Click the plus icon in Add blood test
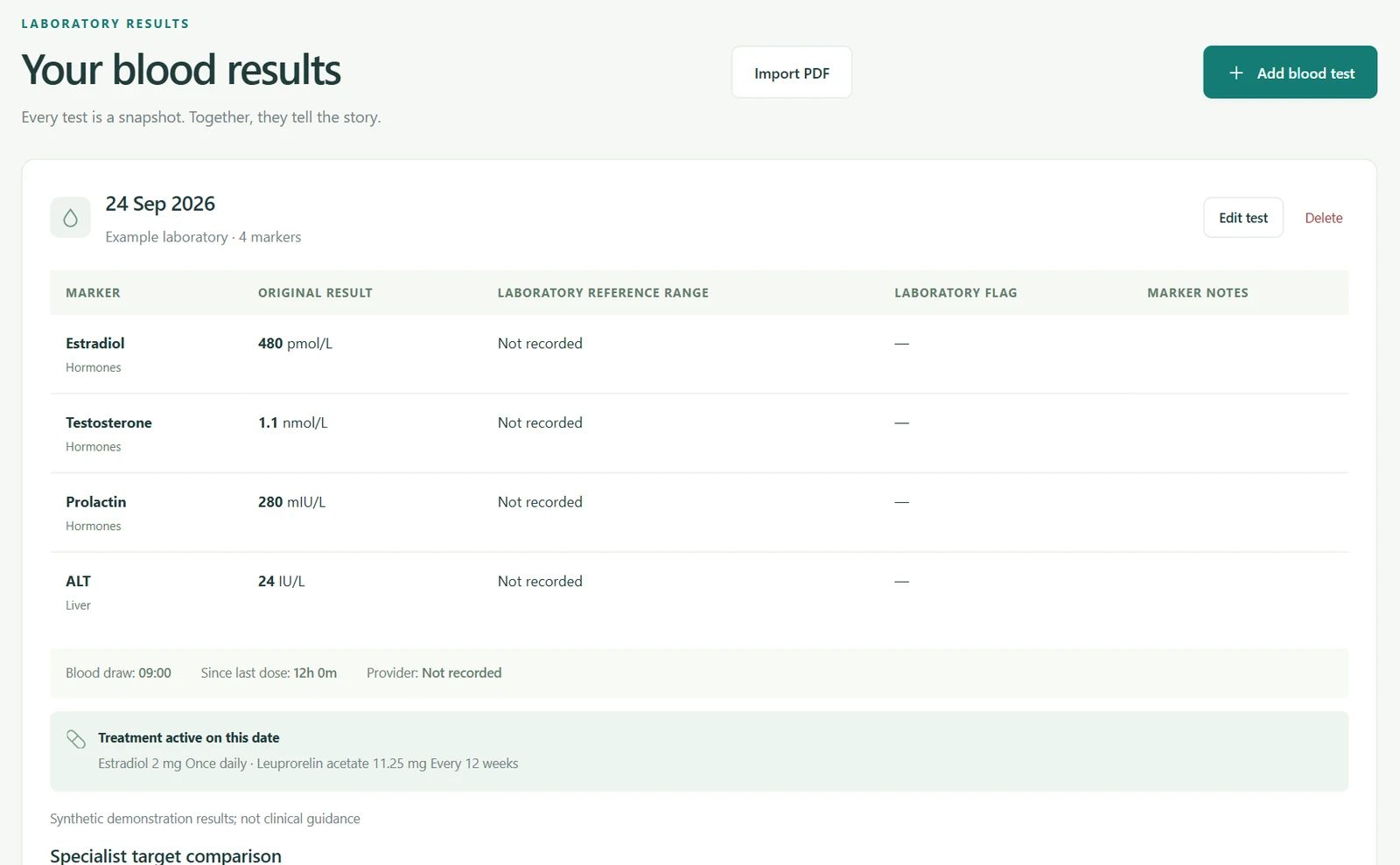This screenshot has width=1400, height=865. point(1236,73)
